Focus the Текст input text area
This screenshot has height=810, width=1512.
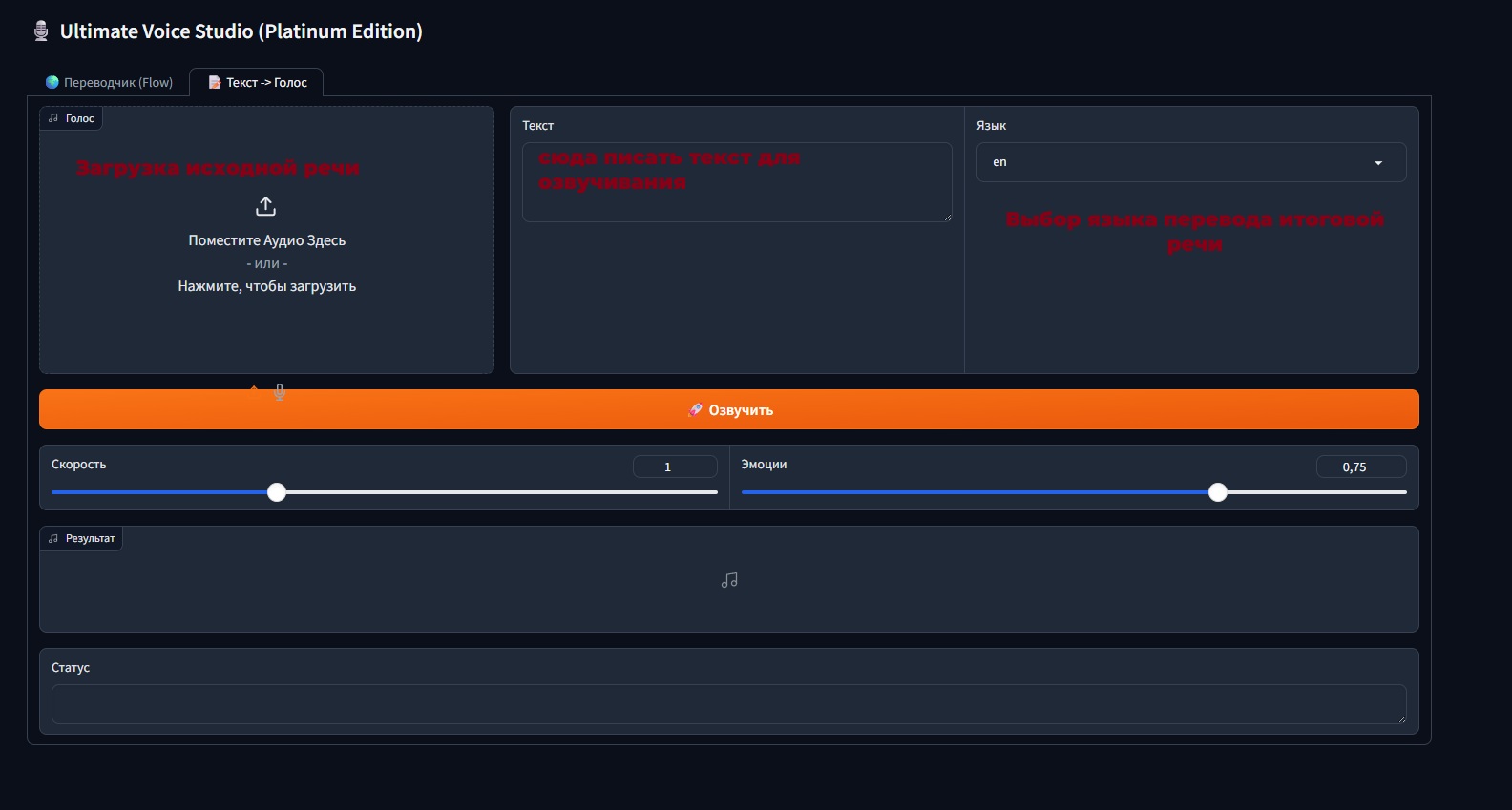pyautogui.click(x=737, y=182)
